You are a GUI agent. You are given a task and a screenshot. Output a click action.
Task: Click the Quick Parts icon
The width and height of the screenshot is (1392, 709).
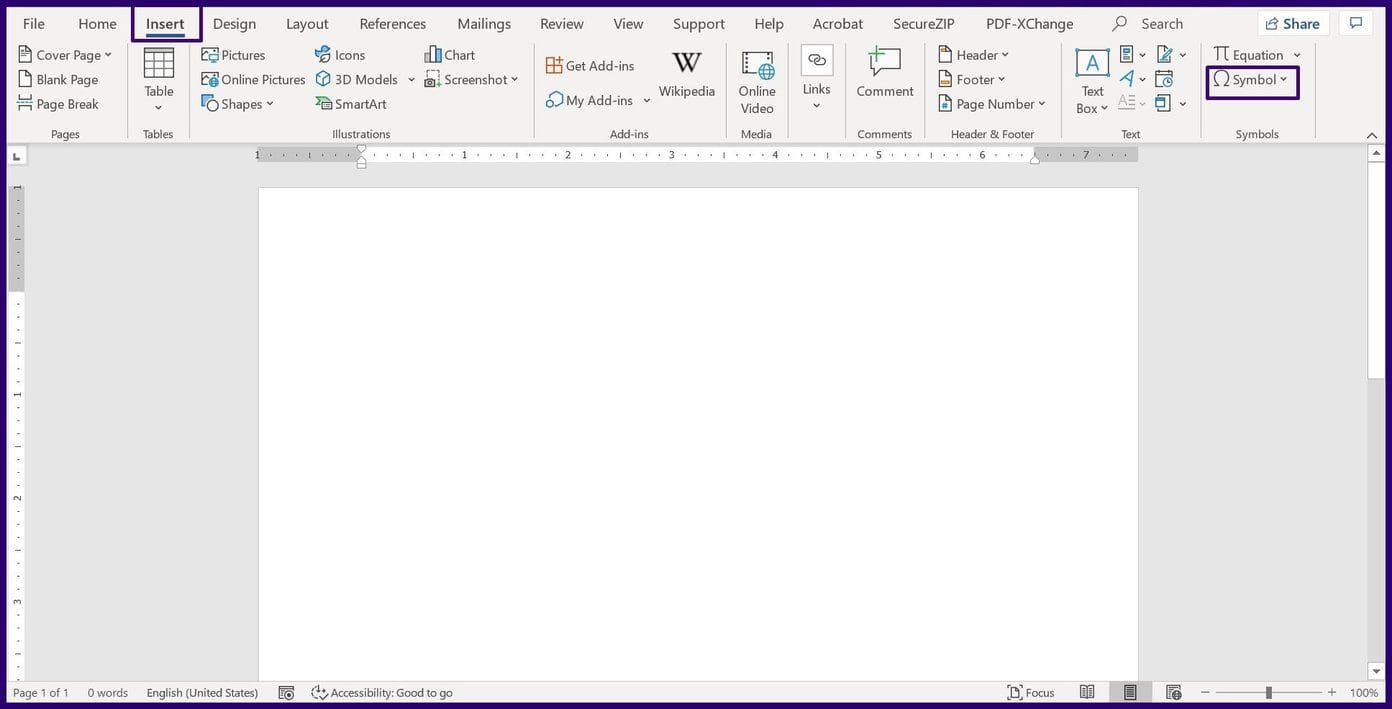click(1127, 55)
